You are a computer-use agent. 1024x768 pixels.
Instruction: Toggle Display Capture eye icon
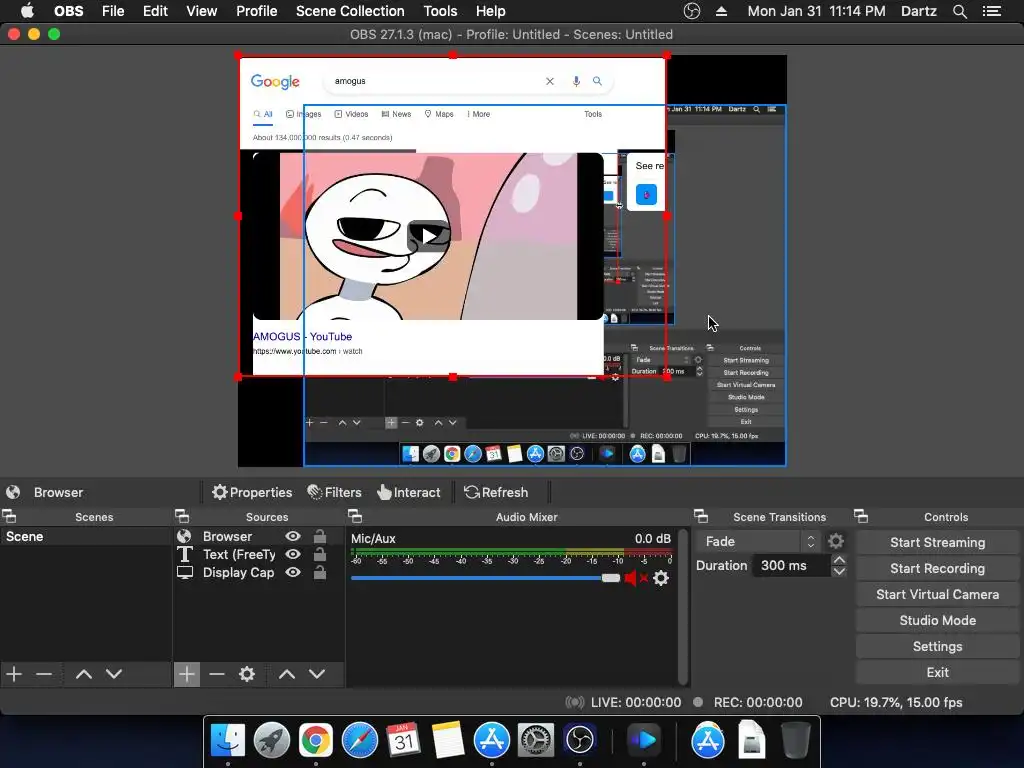(293, 573)
